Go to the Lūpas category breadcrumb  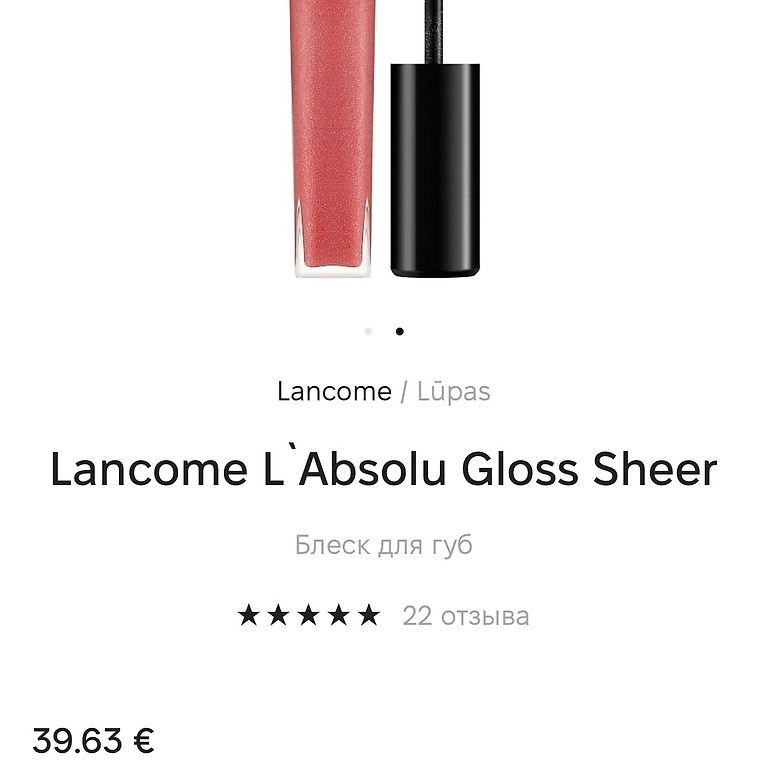click(x=454, y=391)
